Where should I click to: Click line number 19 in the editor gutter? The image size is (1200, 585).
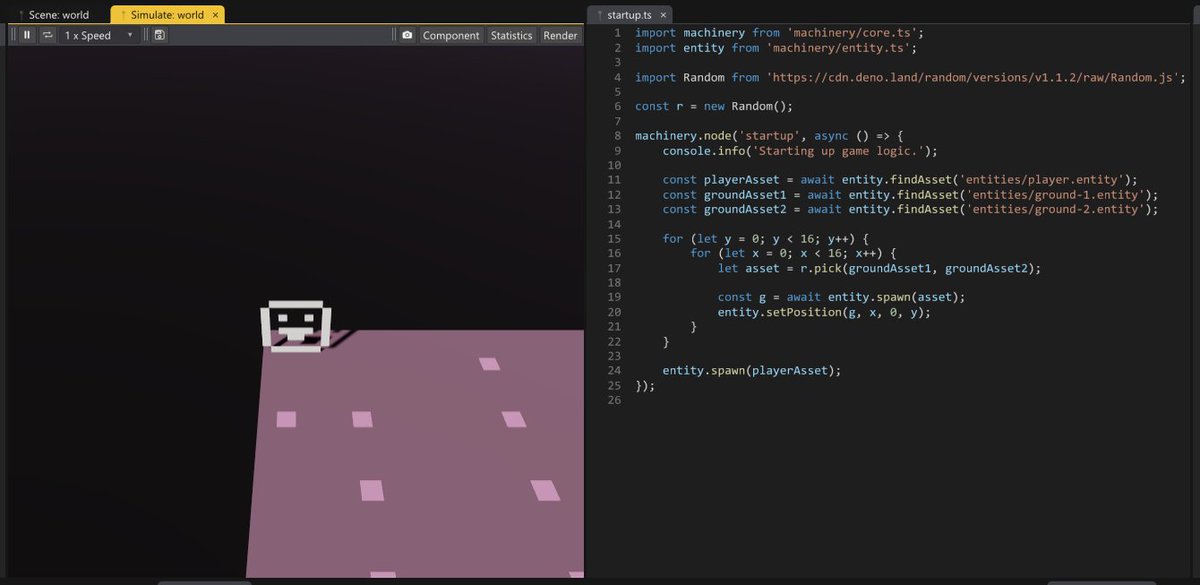click(614, 297)
